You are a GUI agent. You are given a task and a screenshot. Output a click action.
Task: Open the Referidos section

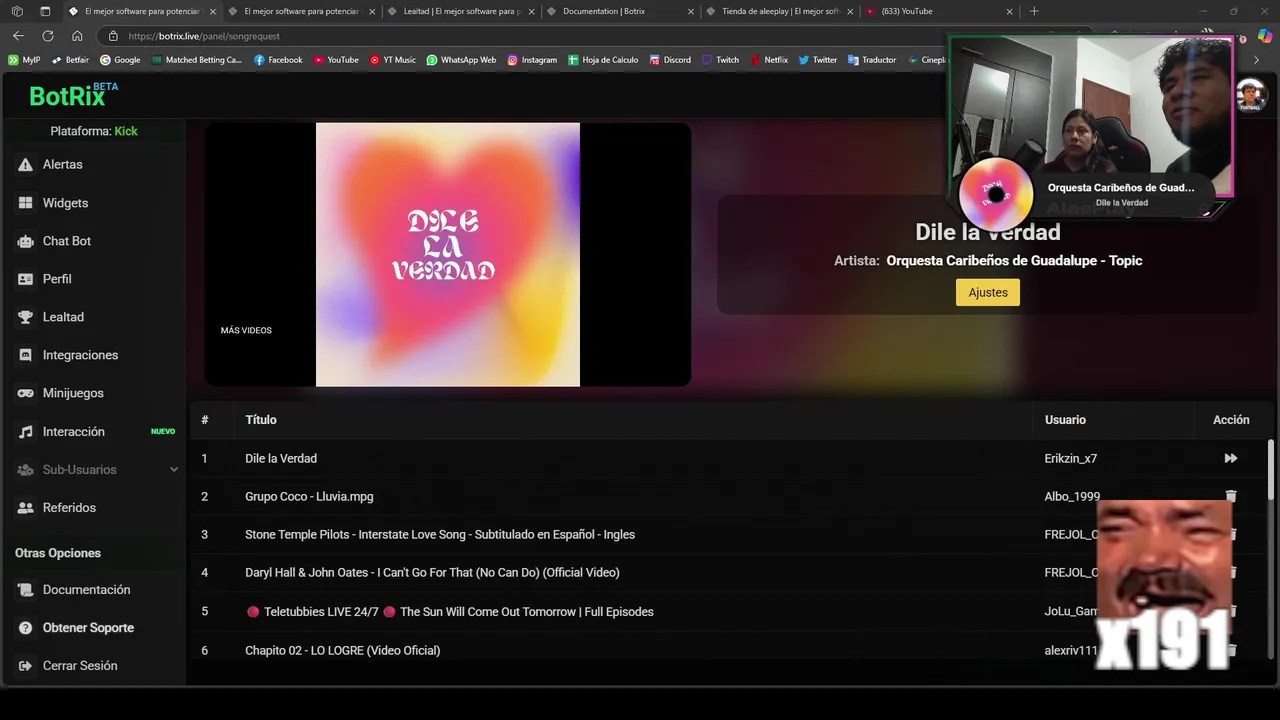pos(69,508)
